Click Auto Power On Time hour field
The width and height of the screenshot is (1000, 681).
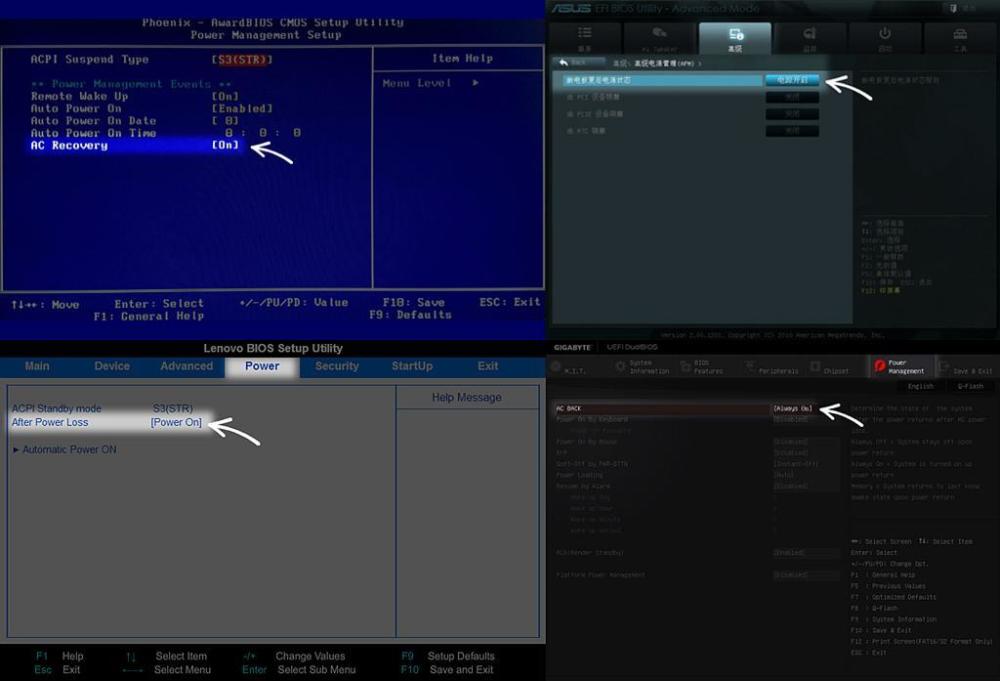click(x=228, y=133)
